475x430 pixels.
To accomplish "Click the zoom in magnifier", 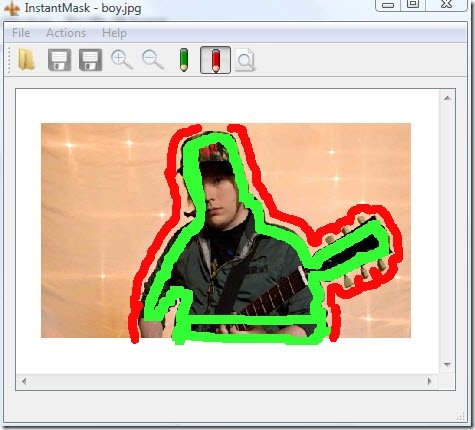I will (122, 60).
